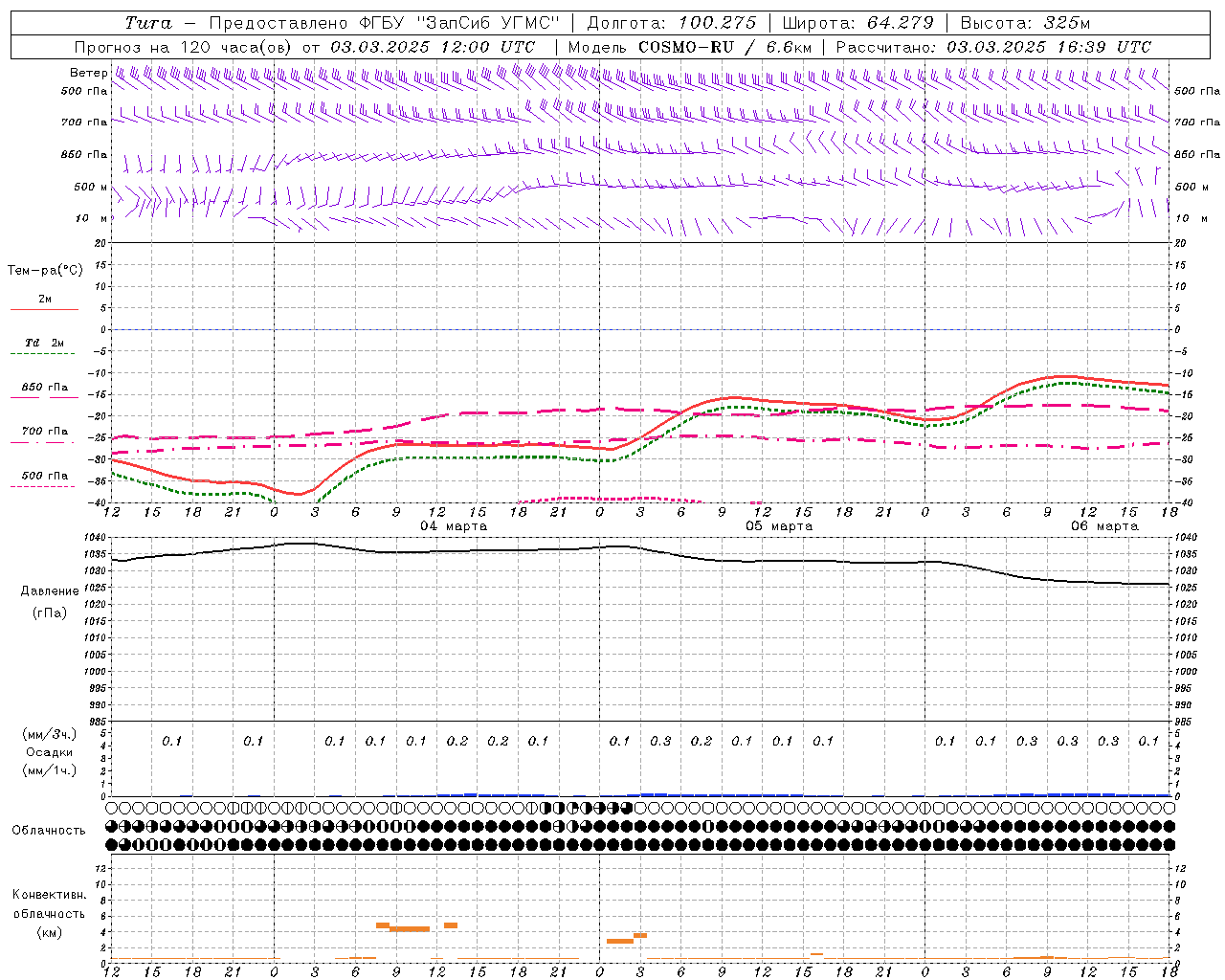Click the 'Долгота: 100.275' header value
The width and height of the screenshot is (1225, 980).
(x=671, y=23)
